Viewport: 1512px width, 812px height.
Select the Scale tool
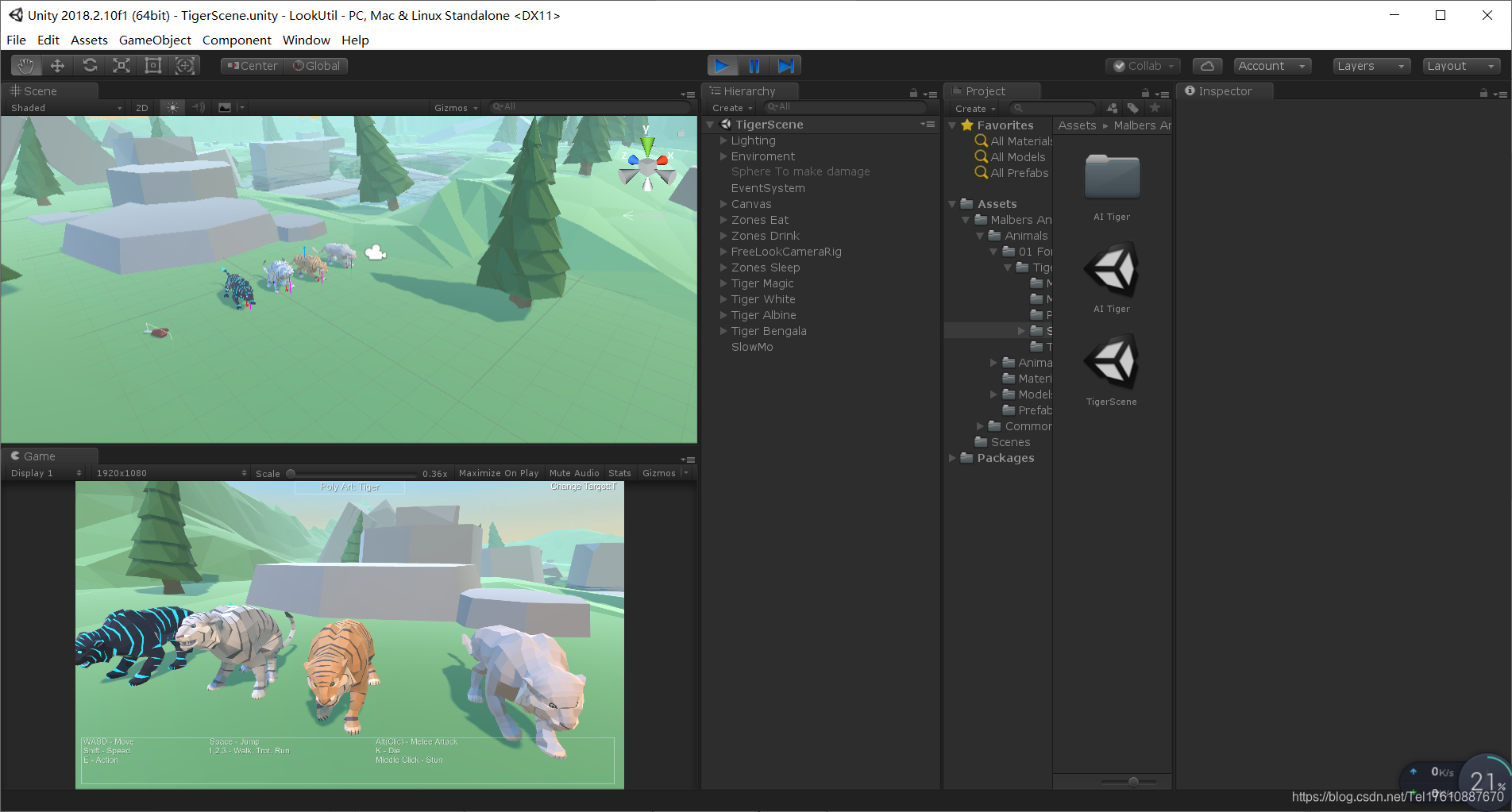click(121, 66)
